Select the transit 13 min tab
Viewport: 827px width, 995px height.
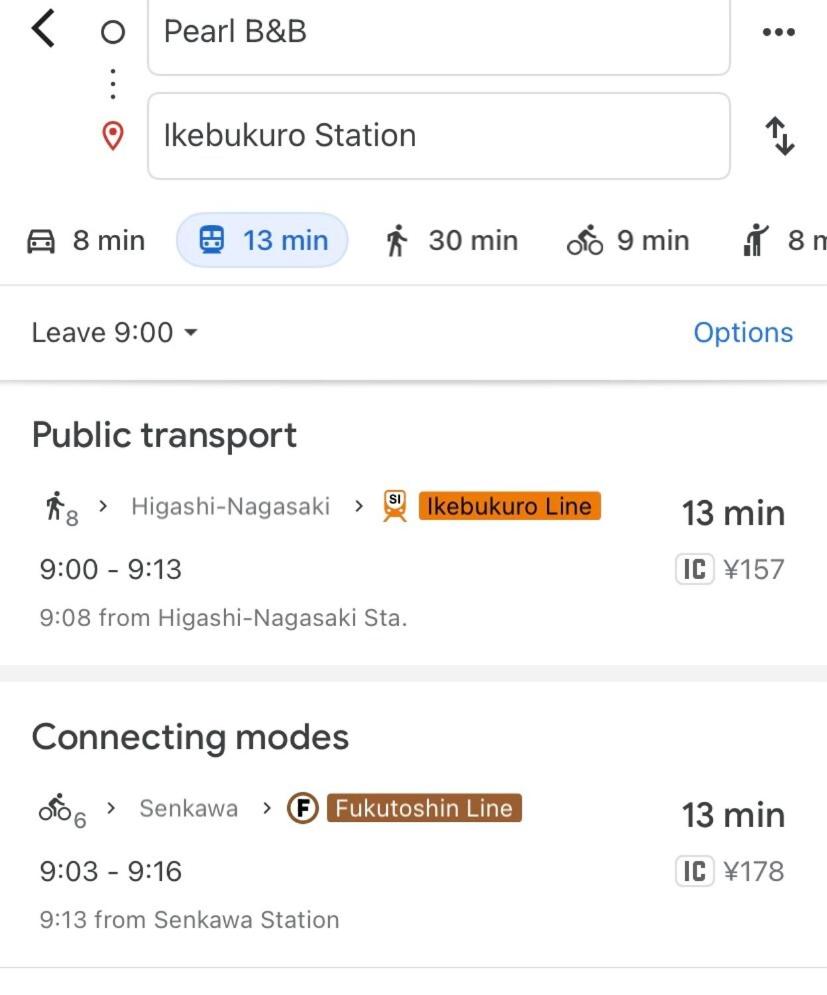(x=263, y=241)
